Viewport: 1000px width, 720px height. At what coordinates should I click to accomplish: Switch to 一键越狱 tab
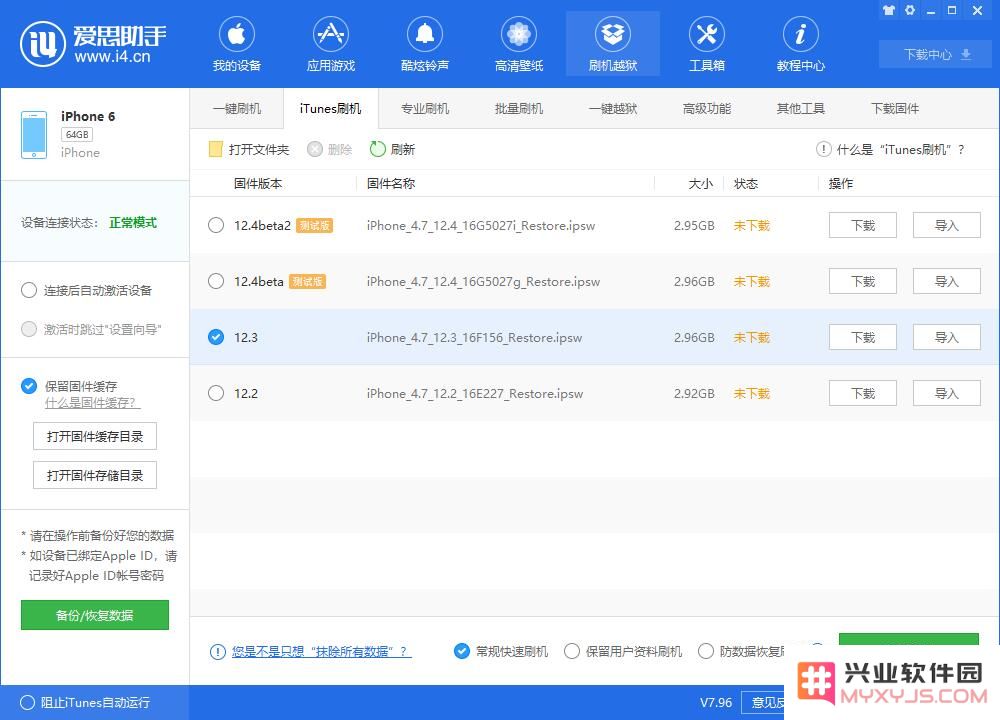(613, 108)
